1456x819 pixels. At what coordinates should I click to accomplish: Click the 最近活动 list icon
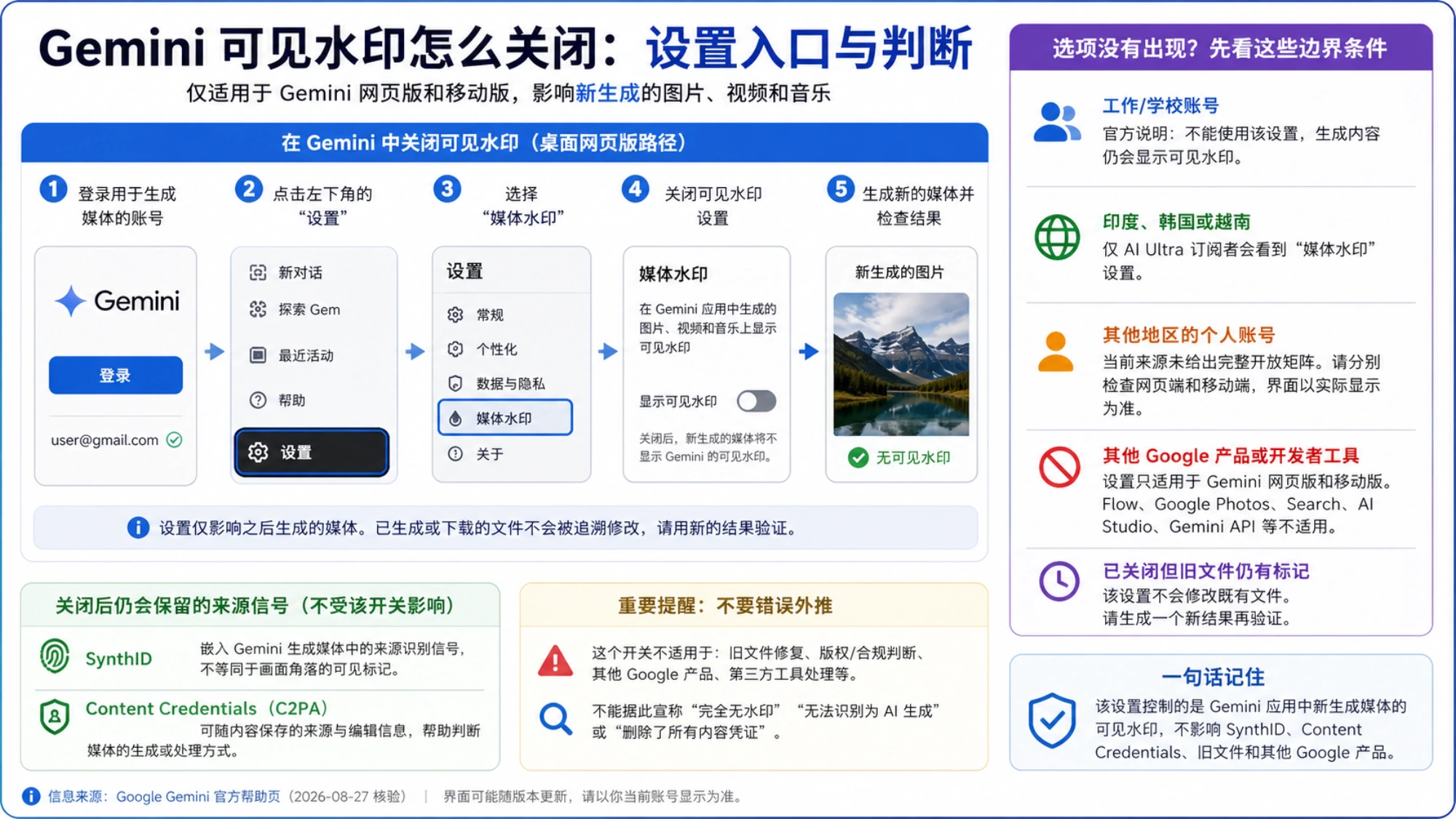pos(258,355)
